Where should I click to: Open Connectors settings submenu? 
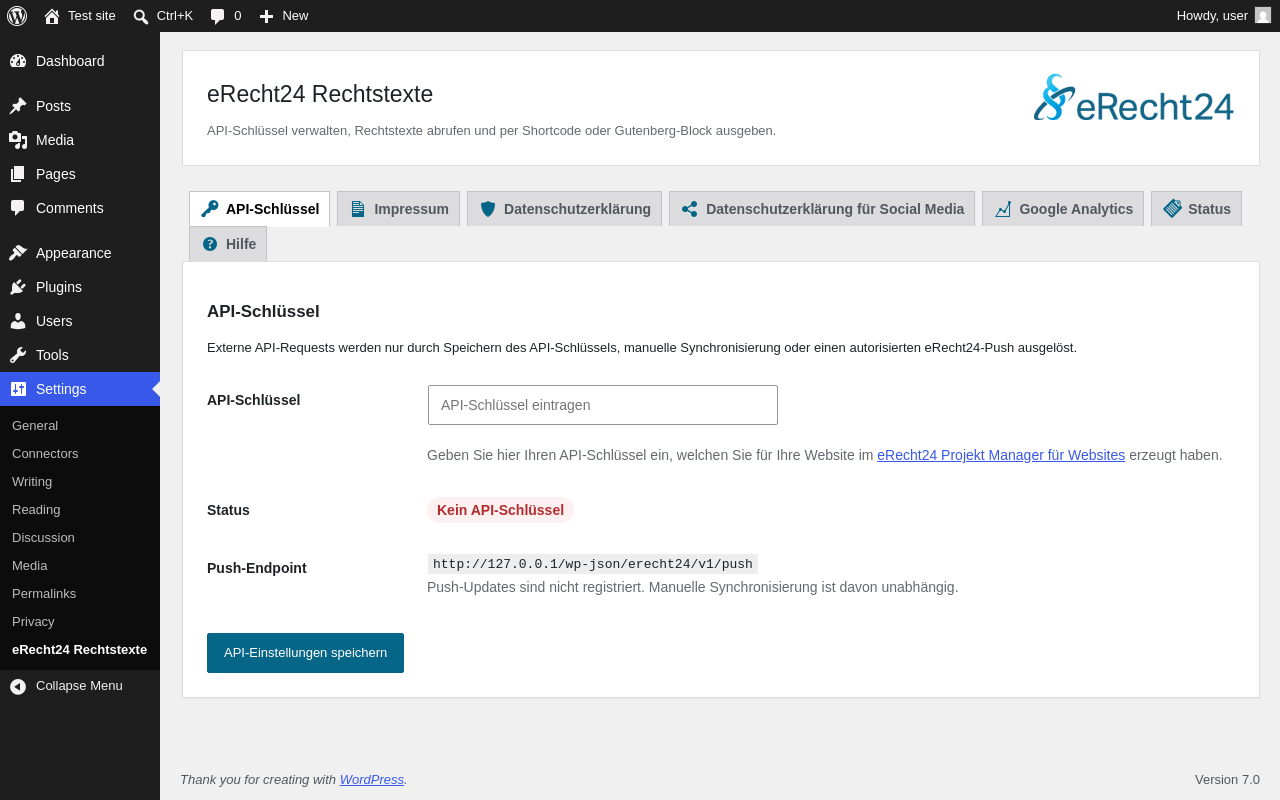[45, 453]
